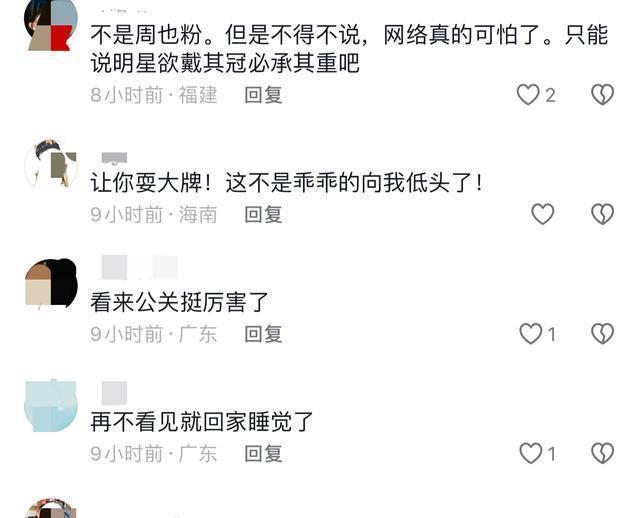This screenshot has height=518, width=640.
Task: Select the comment text 让你耍大牌
Action: click(146, 182)
